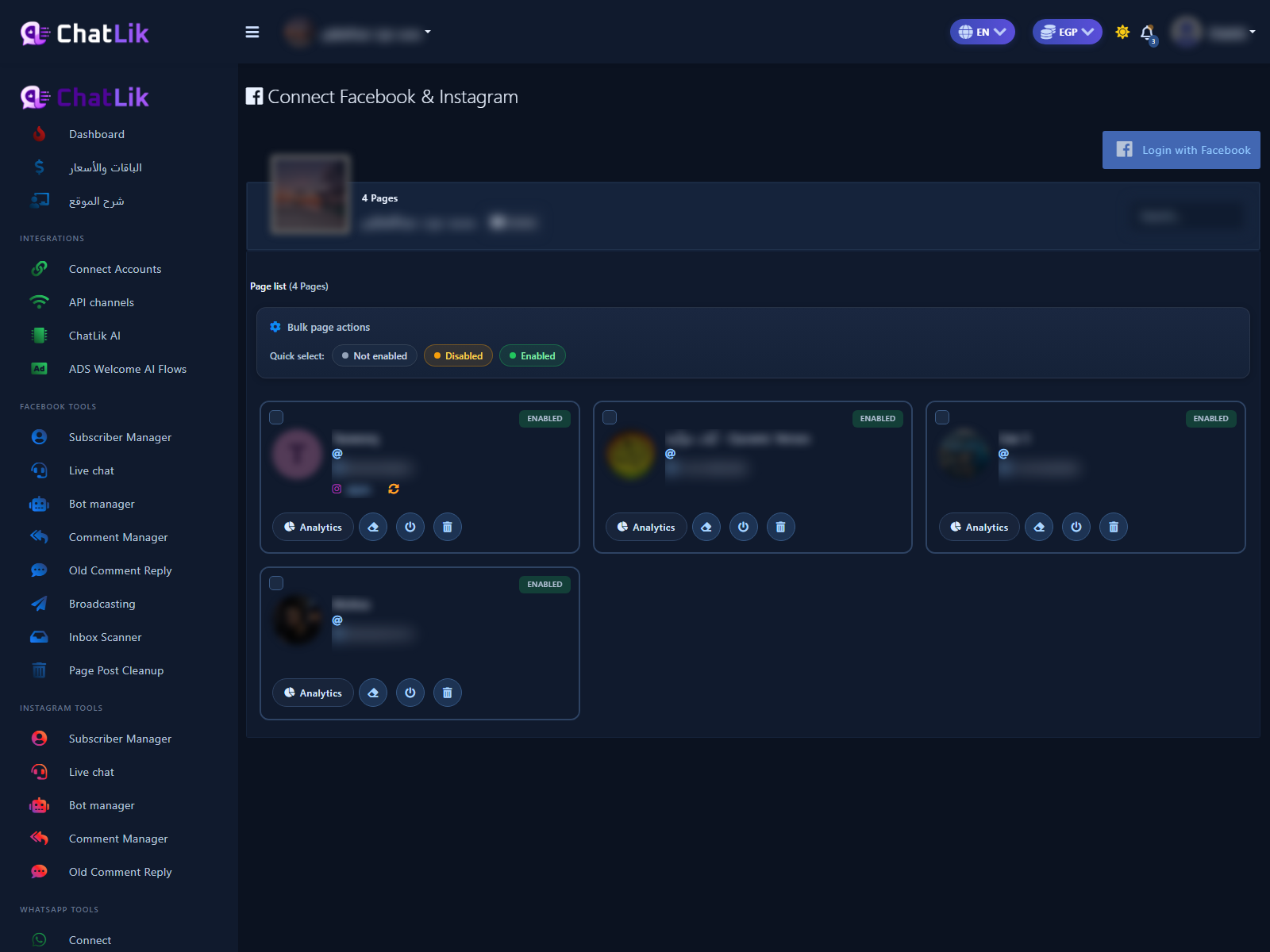This screenshot has height=952, width=1270.
Task: Click the ChatLik logo in top header
Action: pyautogui.click(x=85, y=33)
